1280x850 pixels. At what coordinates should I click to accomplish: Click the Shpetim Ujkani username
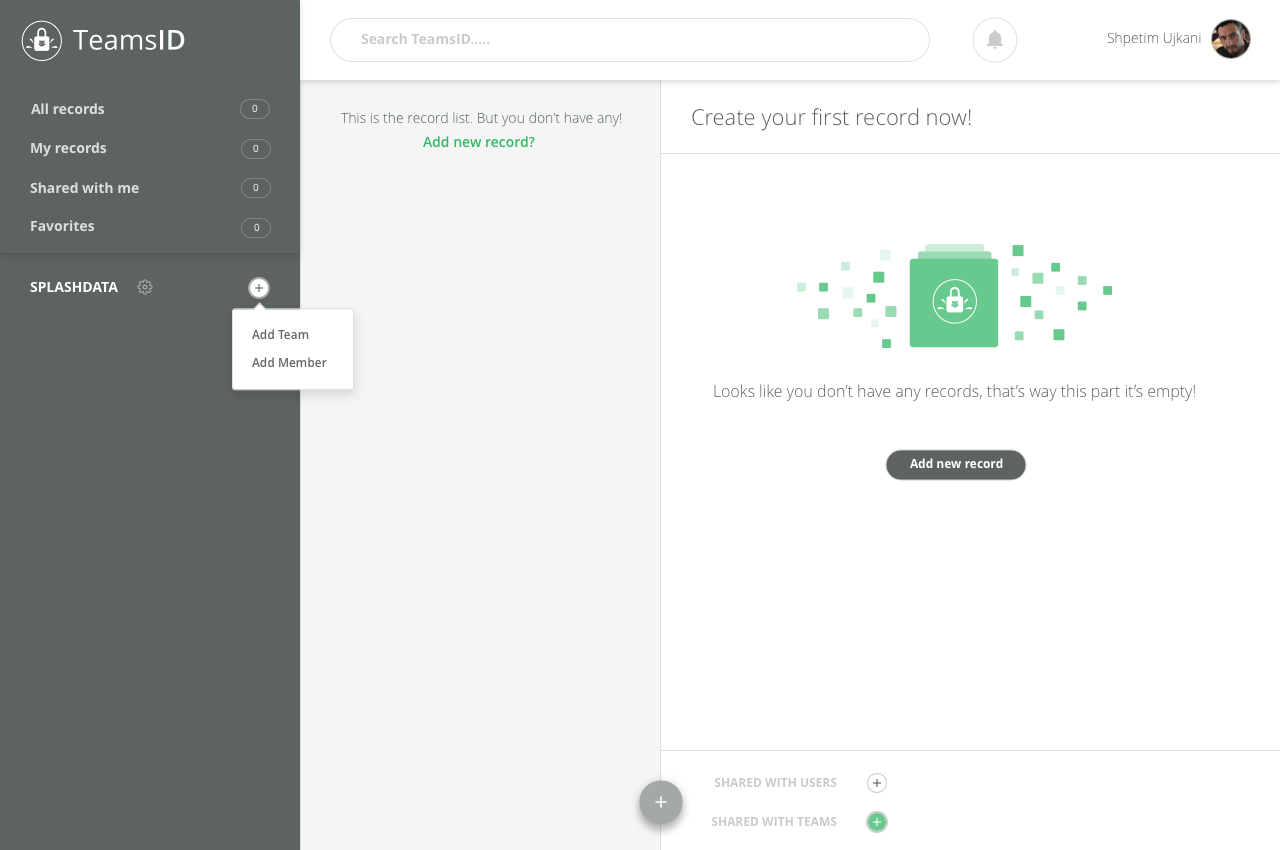pos(1153,38)
